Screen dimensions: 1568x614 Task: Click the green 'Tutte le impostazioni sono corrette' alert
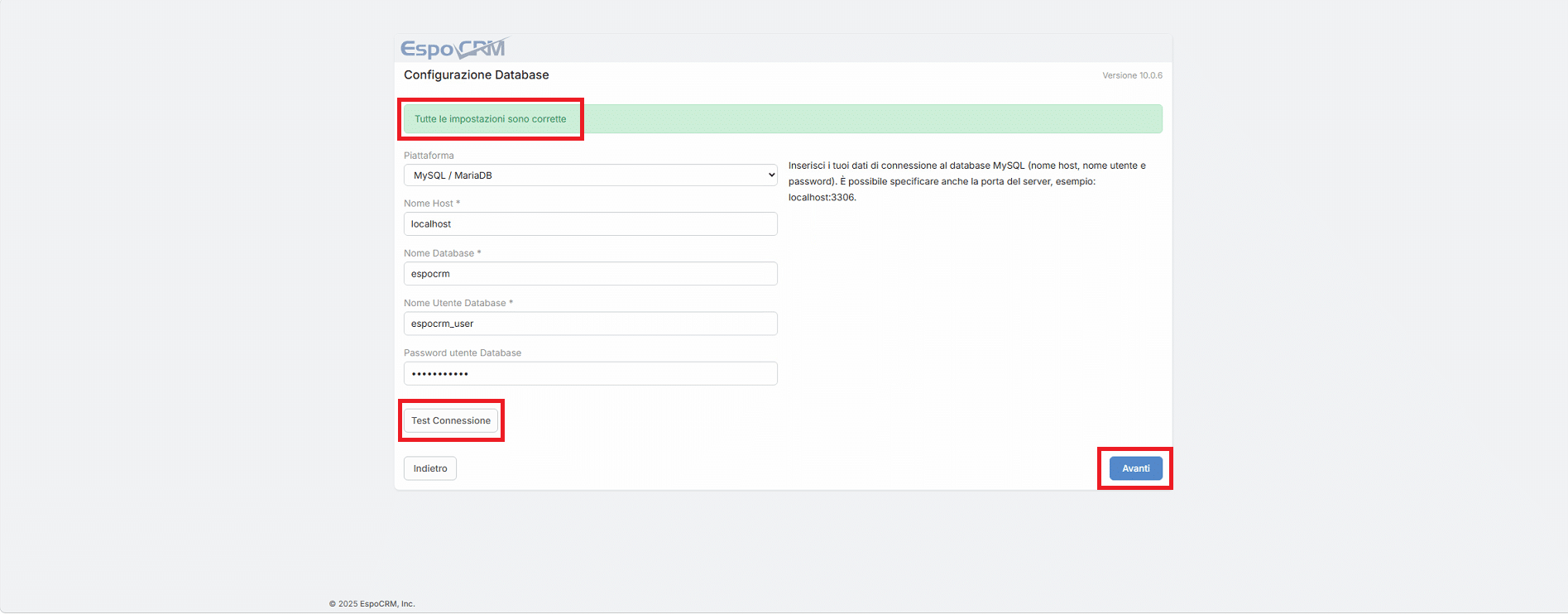[783, 119]
